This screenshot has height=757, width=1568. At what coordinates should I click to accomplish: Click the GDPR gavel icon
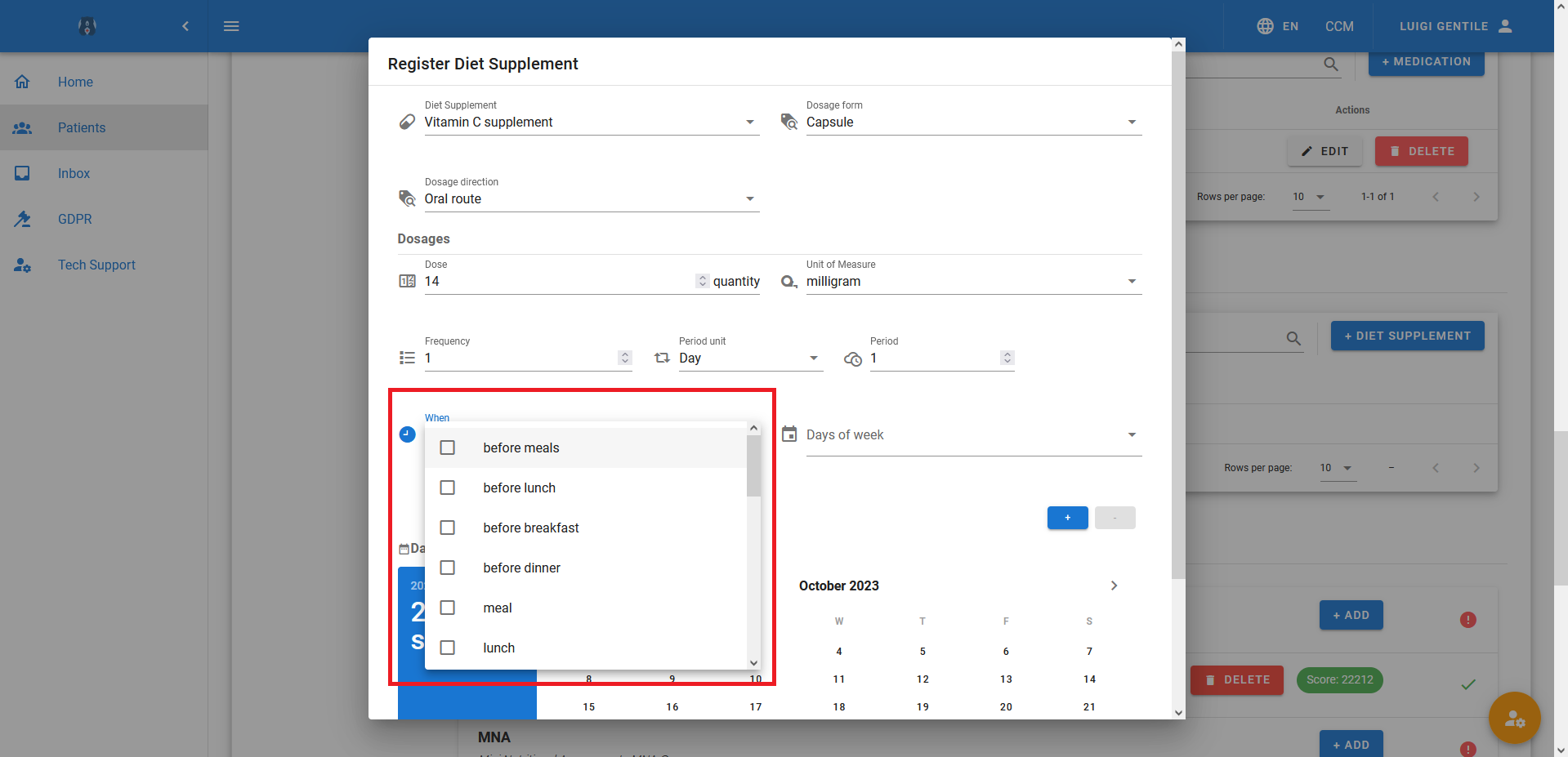click(22, 219)
